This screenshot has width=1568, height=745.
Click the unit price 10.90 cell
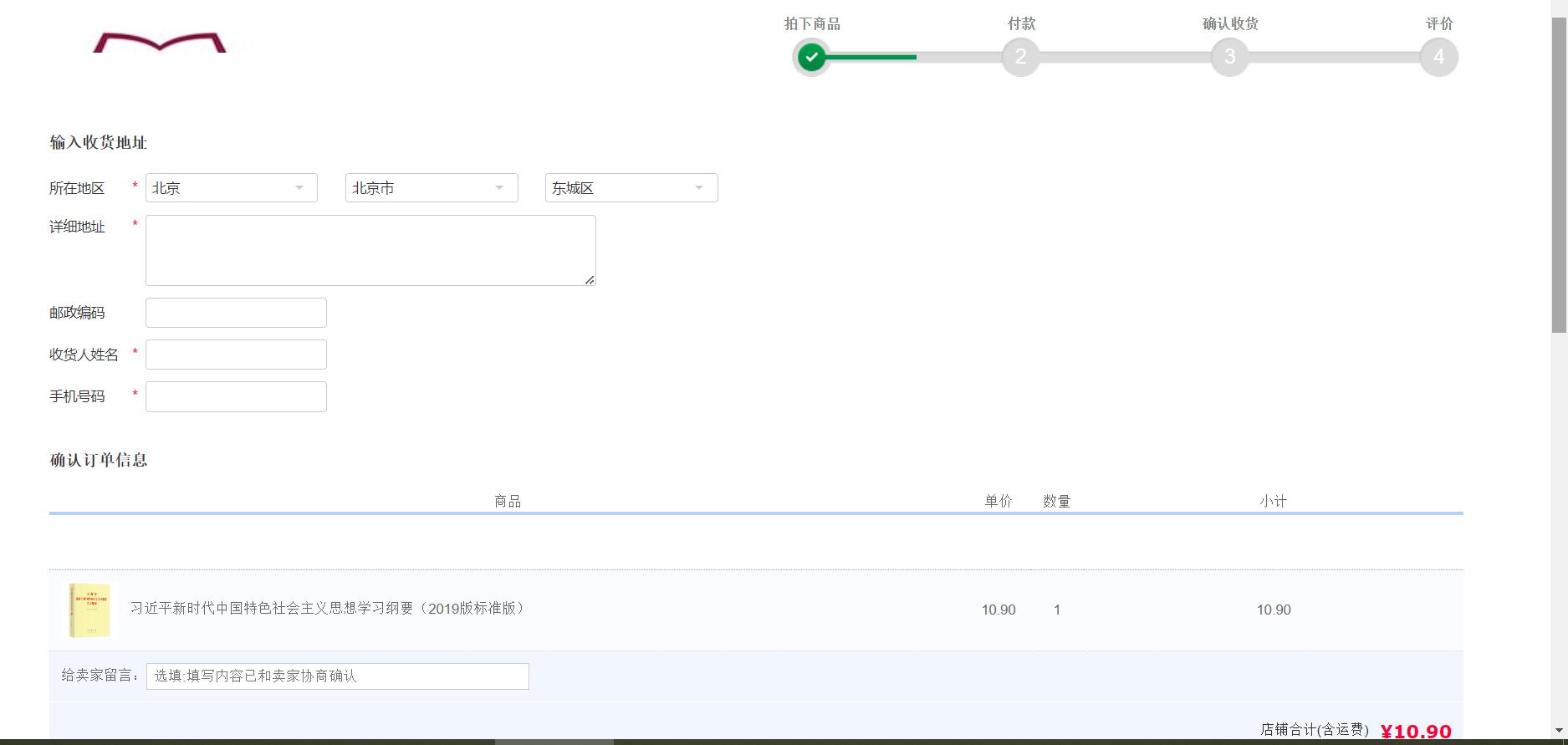999,610
